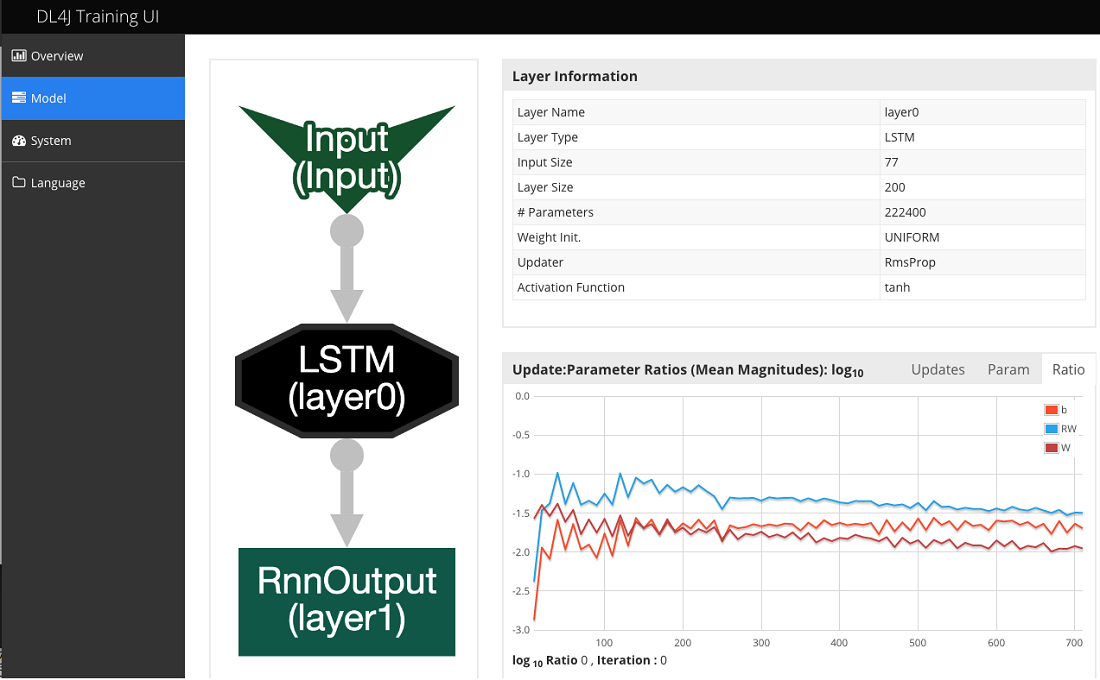Click the 'Activation Function' row label
Screen dimensions: 1100x680
pos(570,287)
